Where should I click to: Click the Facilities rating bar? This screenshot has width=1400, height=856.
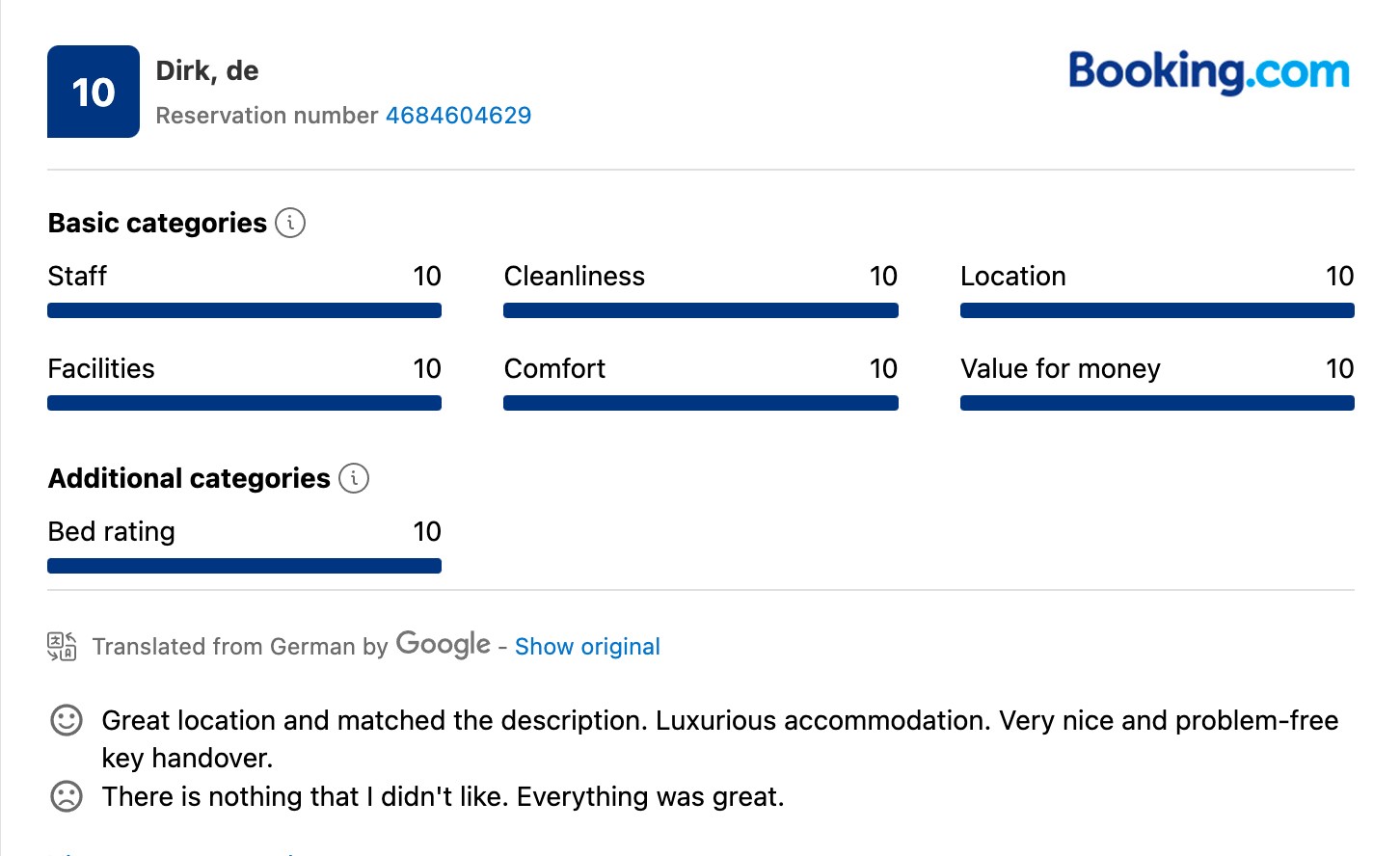(x=244, y=403)
